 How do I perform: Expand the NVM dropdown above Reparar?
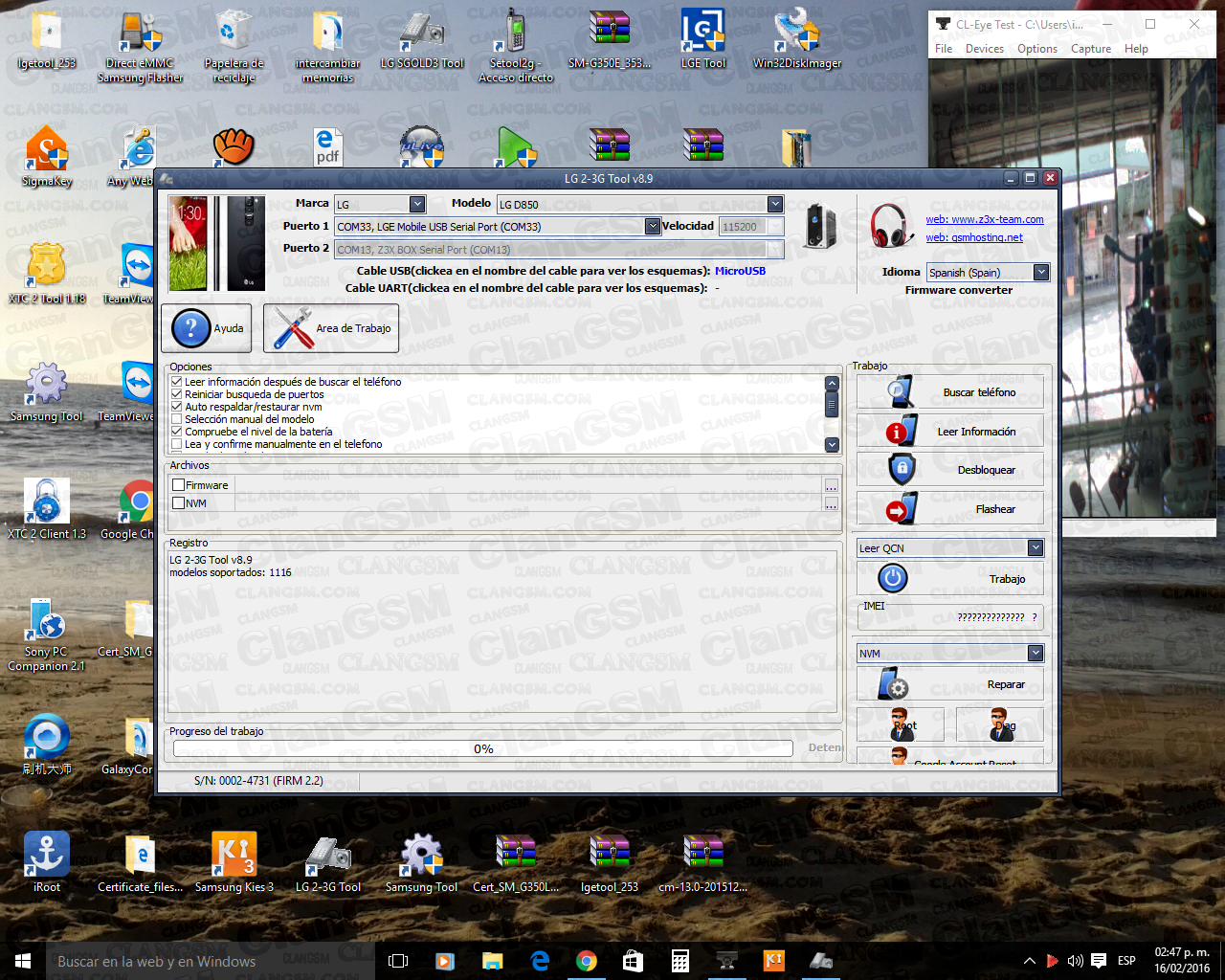click(x=1036, y=654)
